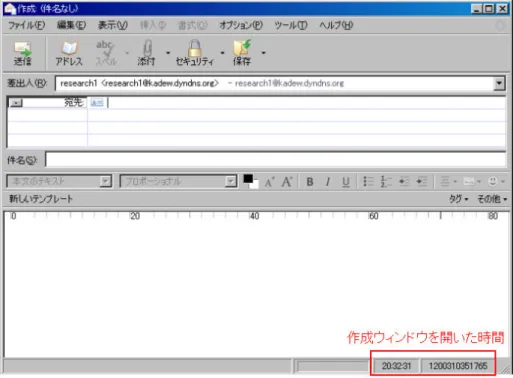Apply numbered list
The width and height of the screenshot is (513, 378).
[386, 182]
